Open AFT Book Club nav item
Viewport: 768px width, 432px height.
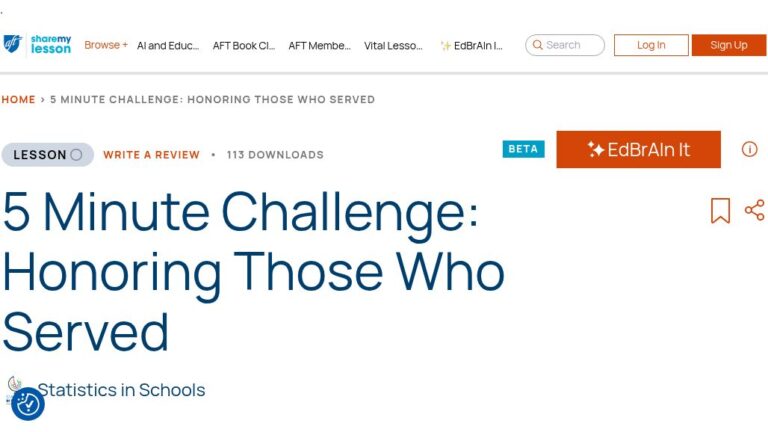(243, 45)
